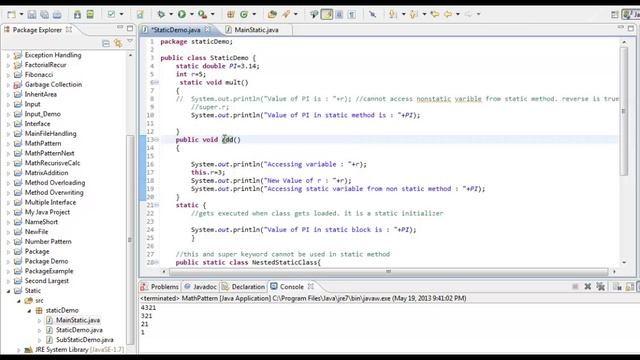Click the Run External Tools icon
Viewport: 640px width, 360px height.
point(202,14)
